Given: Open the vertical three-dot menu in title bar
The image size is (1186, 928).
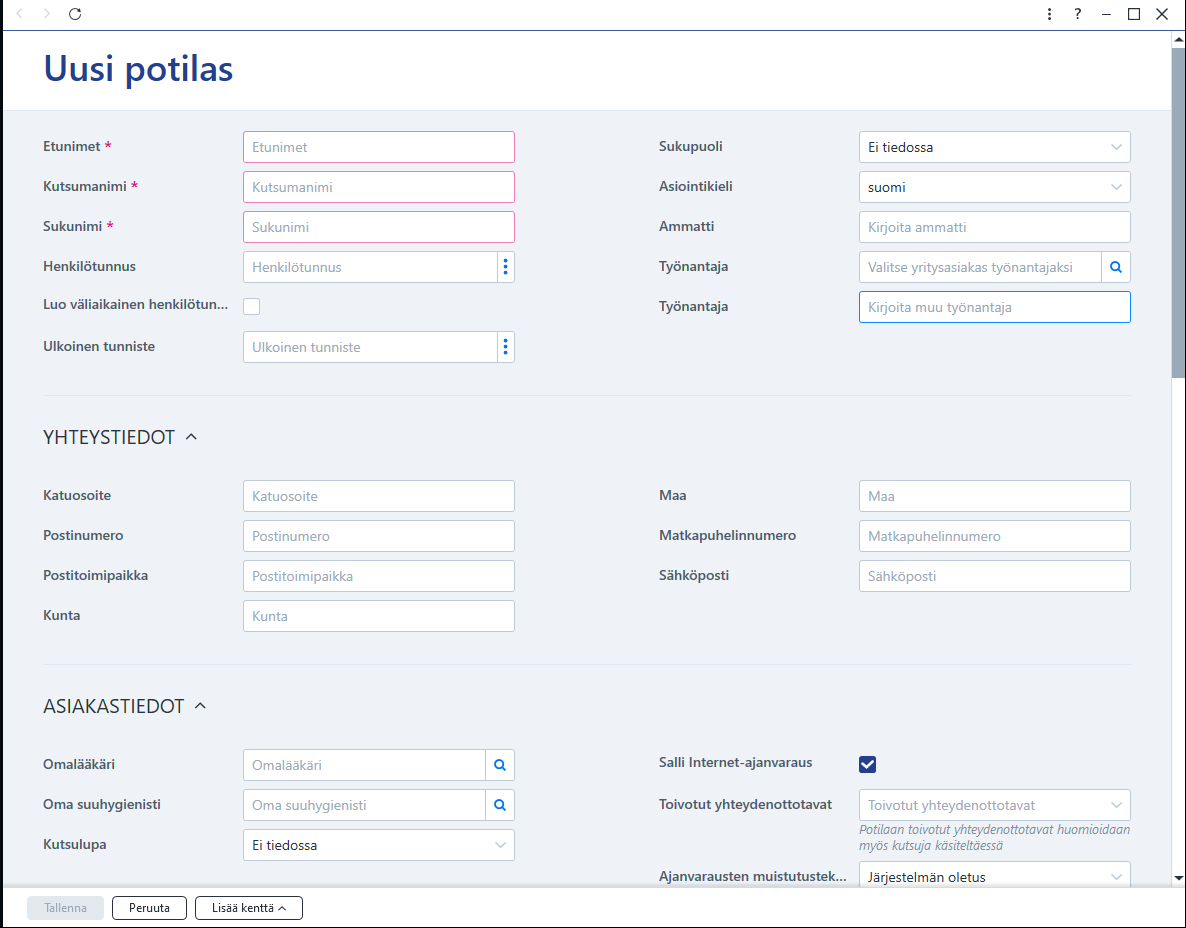Looking at the screenshot, I should (1049, 14).
